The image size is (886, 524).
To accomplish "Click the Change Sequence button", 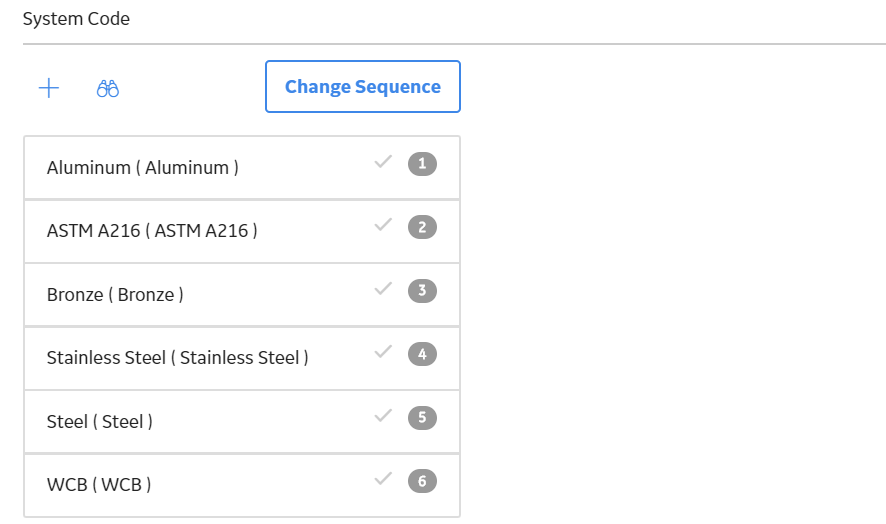I will (363, 86).
